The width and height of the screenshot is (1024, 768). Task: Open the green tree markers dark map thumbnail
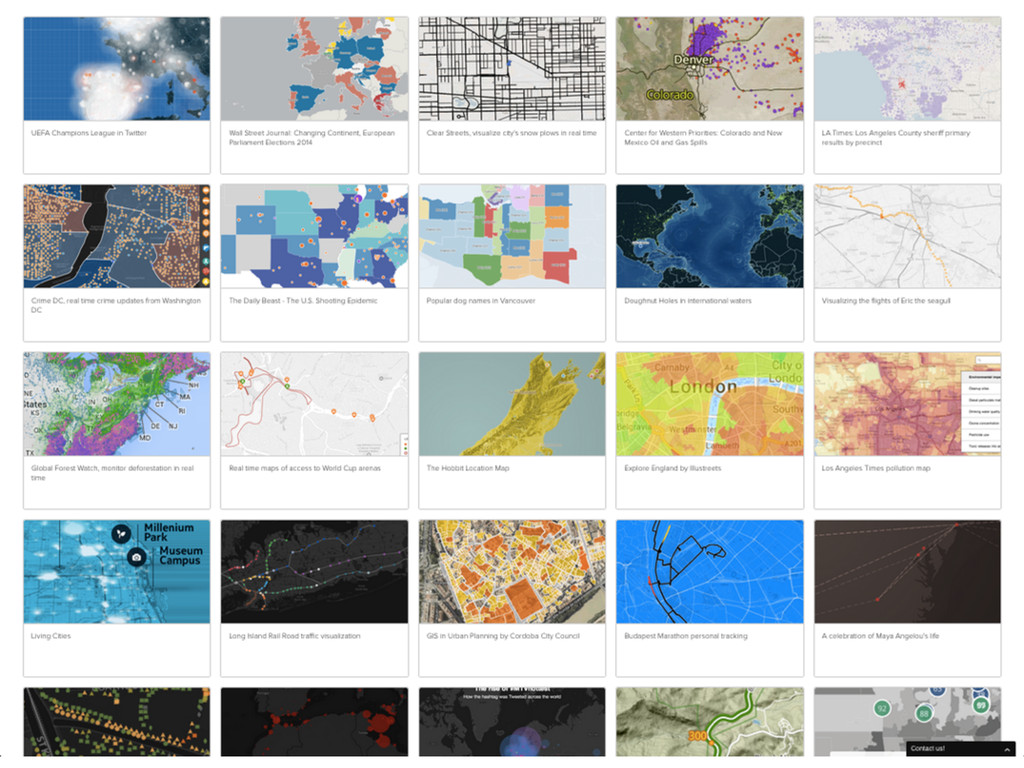pos(117,722)
